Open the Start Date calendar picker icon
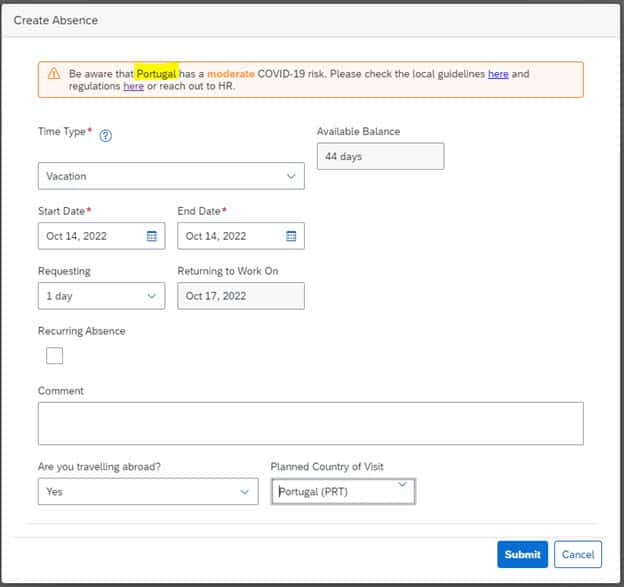This screenshot has width=624, height=587. pos(152,236)
